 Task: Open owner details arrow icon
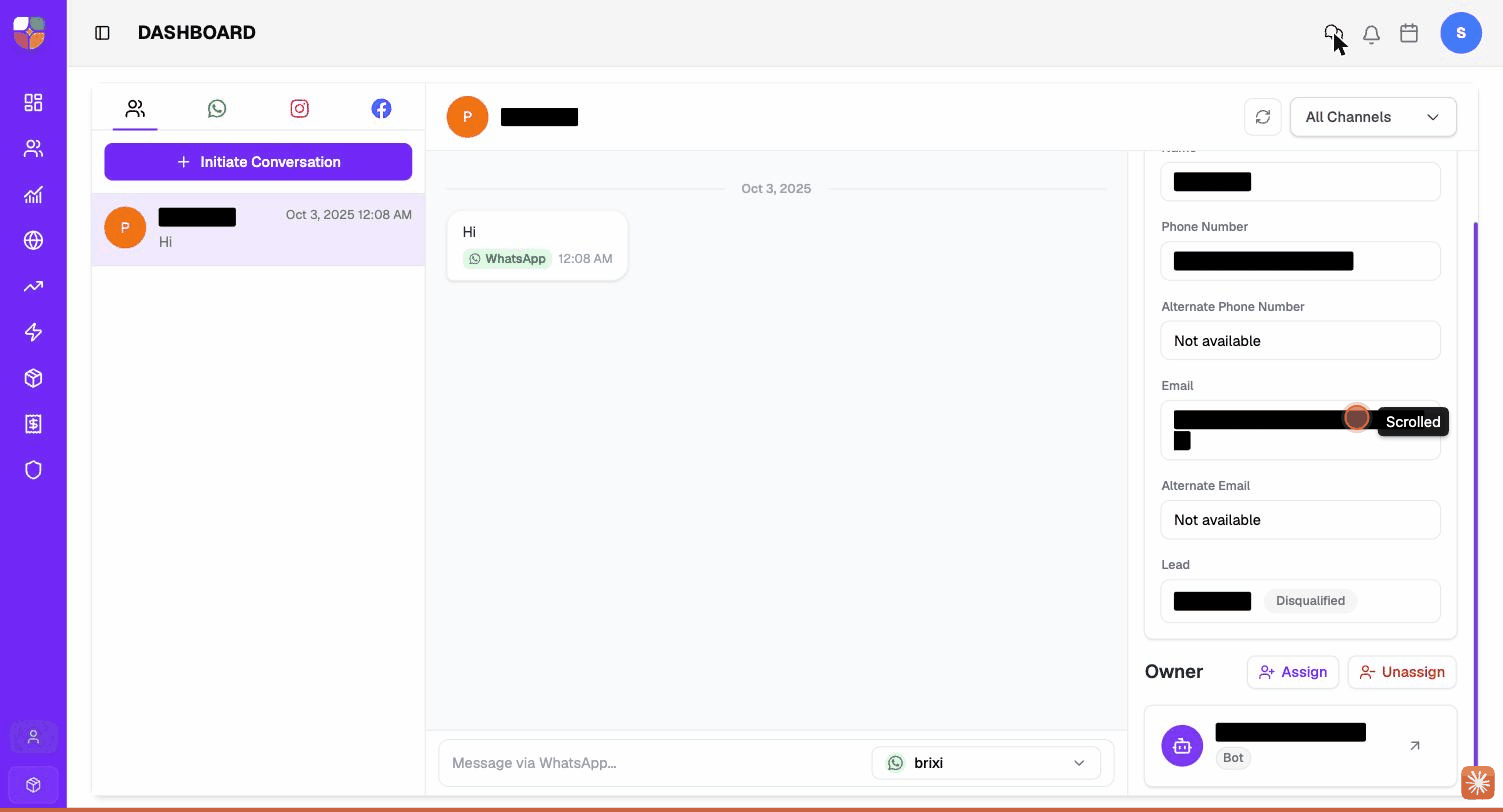point(1414,746)
